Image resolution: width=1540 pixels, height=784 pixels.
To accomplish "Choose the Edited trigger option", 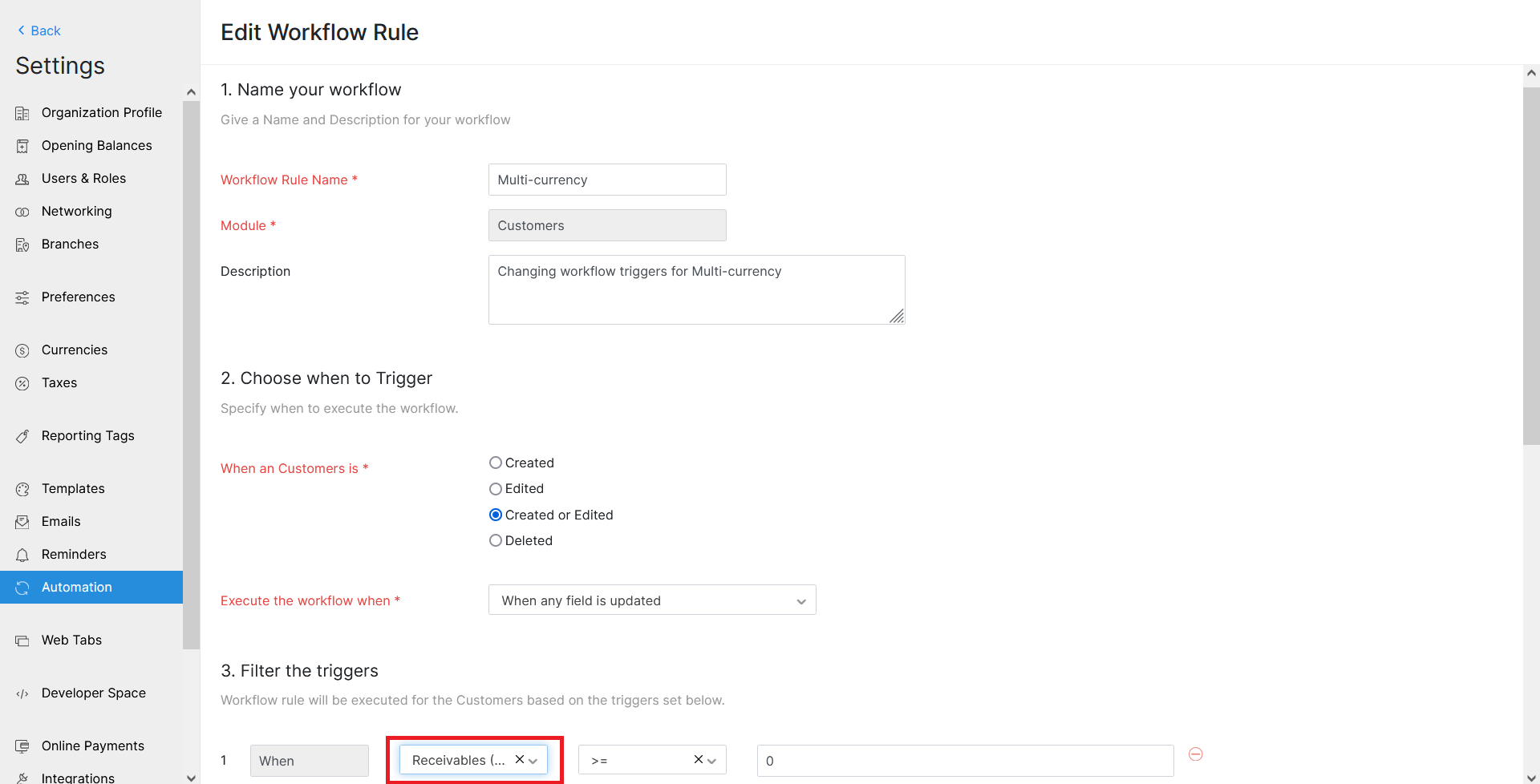I will pos(496,488).
